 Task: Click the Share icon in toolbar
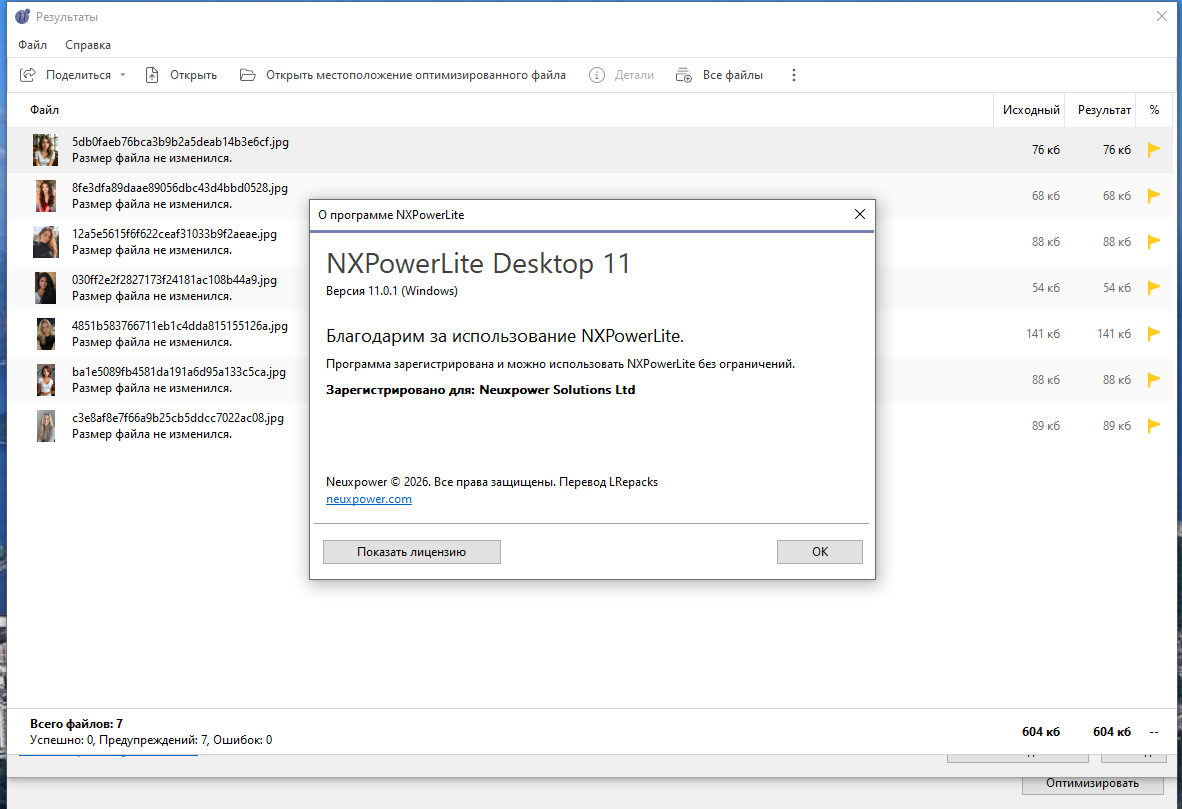click(x=28, y=75)
